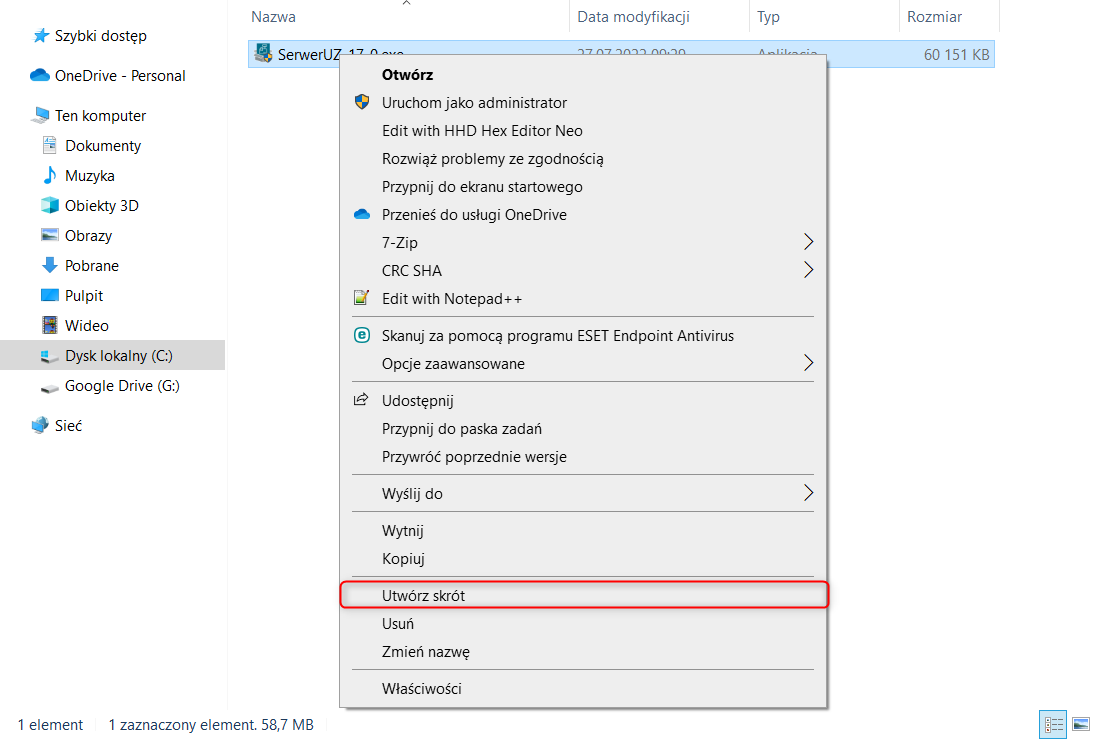Open Właściwości from the context menu
This screenshot has height=739, width=1100.
pyautogui.click(x=422, y=689)
